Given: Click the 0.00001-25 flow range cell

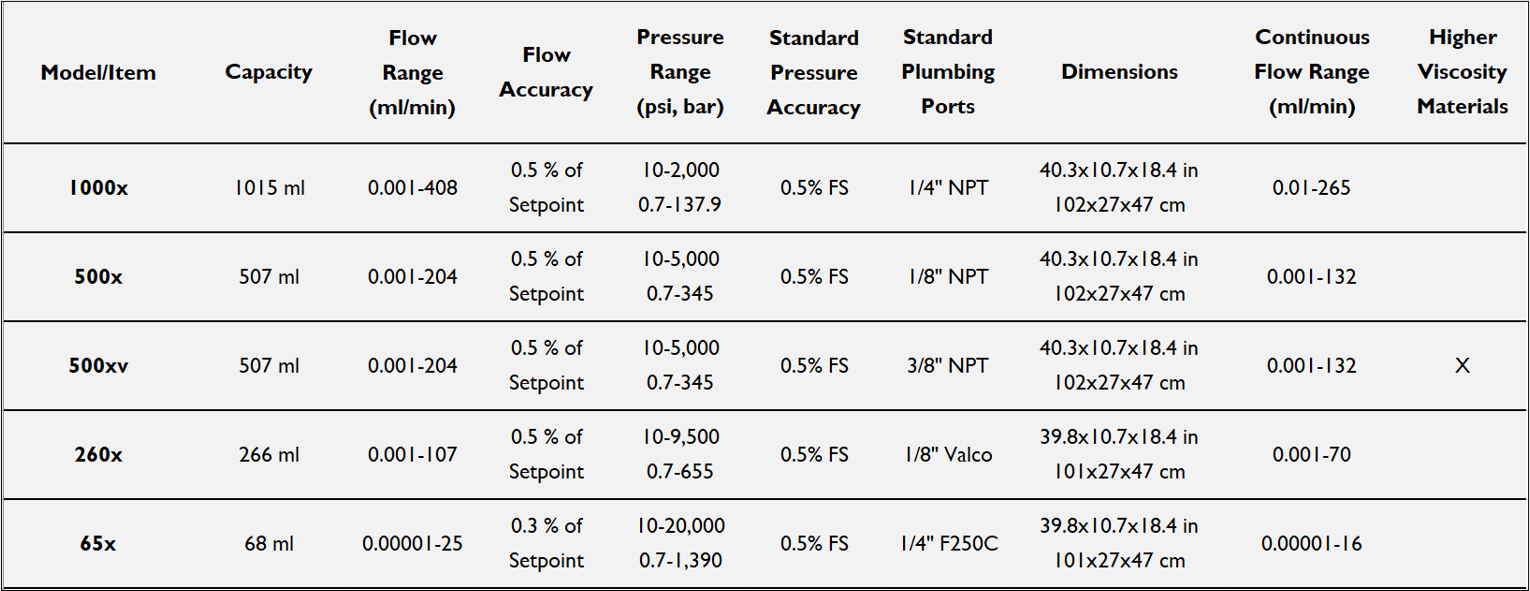Looking at the screenshot, I should point(412,544).
